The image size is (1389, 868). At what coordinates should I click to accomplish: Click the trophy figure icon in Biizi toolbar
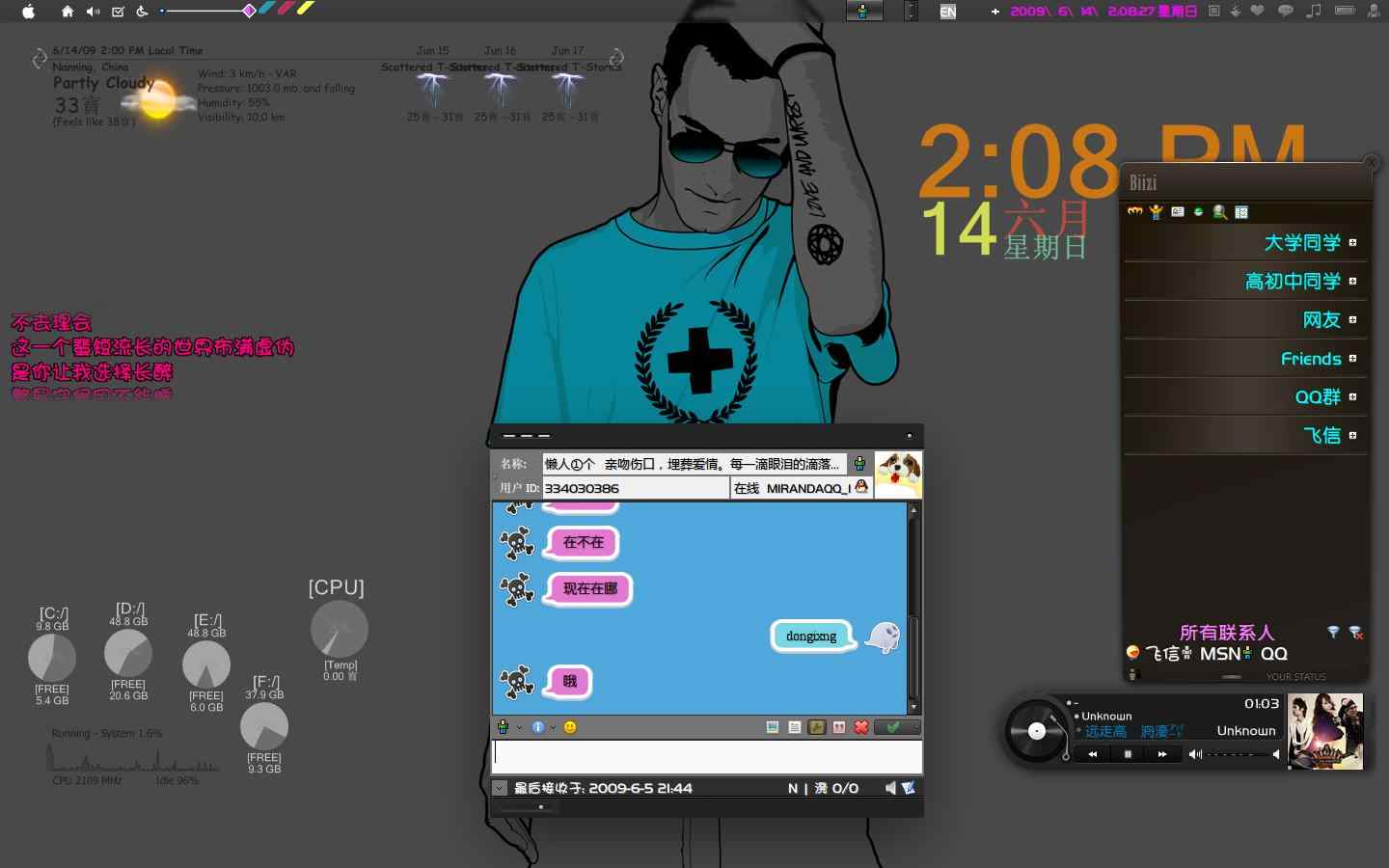[x=1156, y=211]
